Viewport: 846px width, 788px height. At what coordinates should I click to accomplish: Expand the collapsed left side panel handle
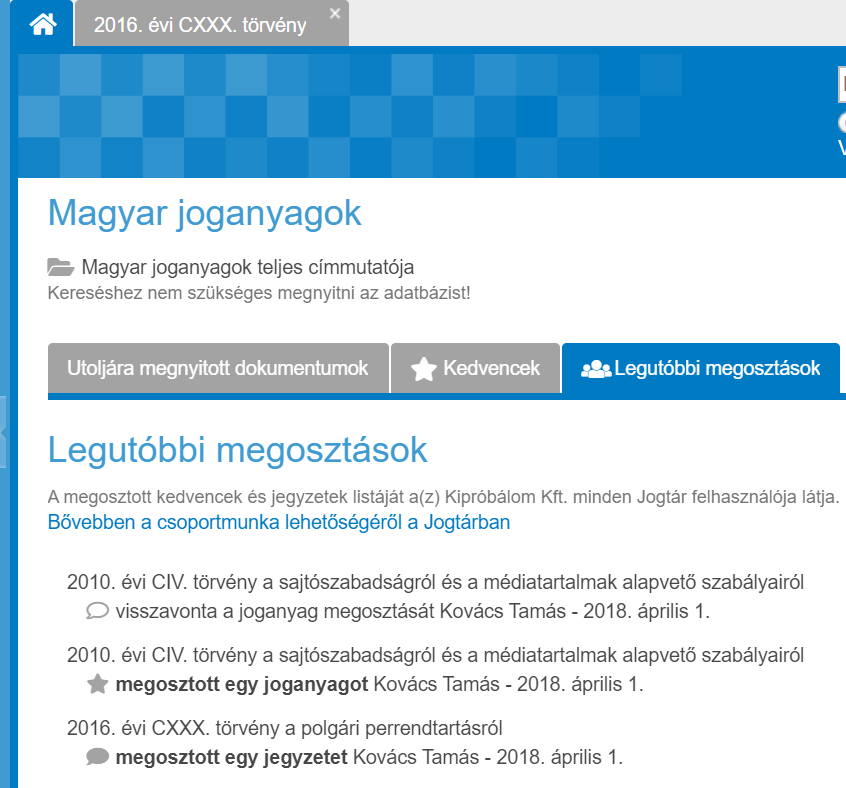(x=3, y=432)
